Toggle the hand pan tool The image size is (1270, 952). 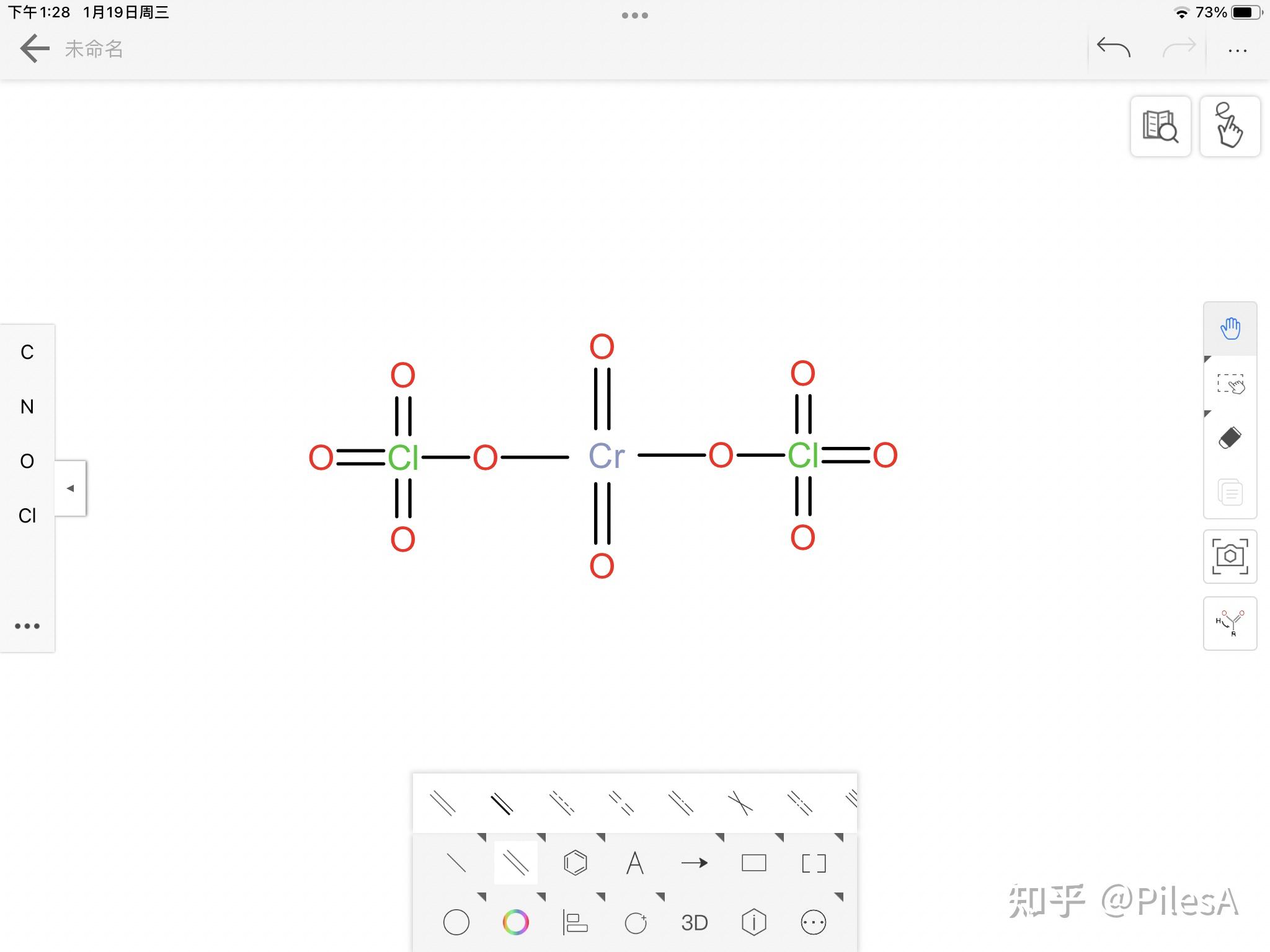coord(1230,328)
